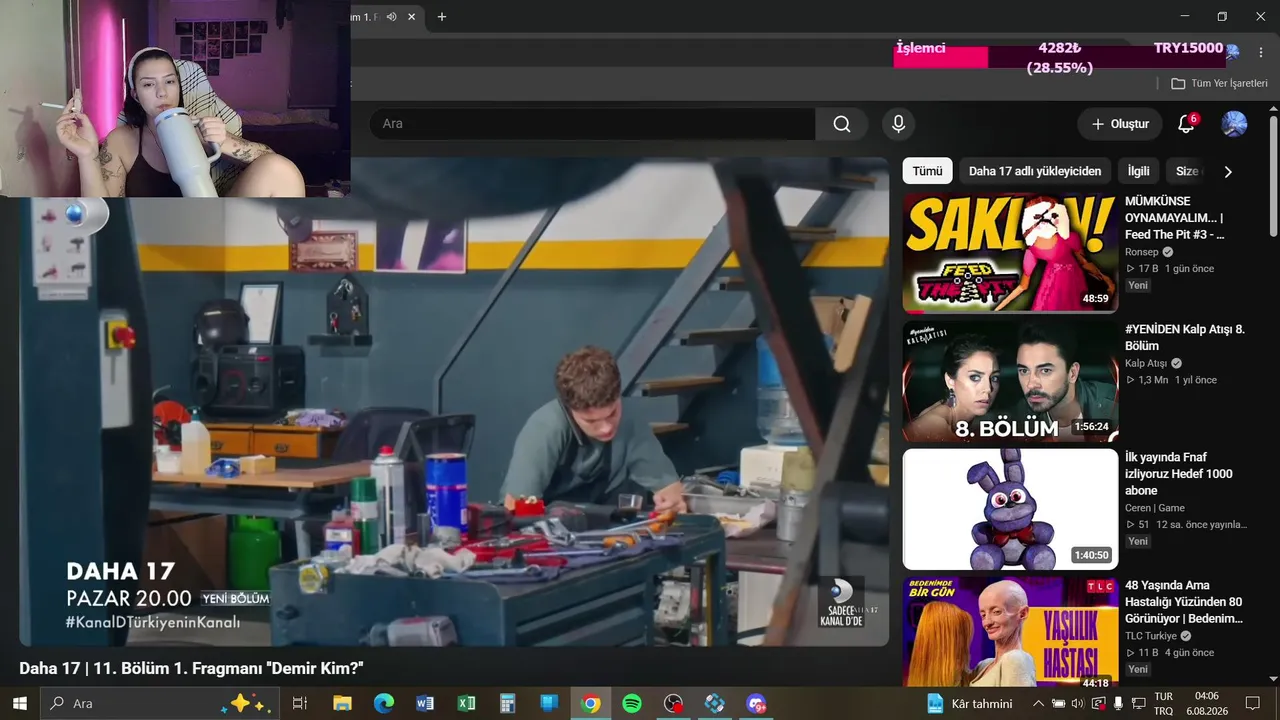Focus the YouTube Ara search field

tap(592, 124)
